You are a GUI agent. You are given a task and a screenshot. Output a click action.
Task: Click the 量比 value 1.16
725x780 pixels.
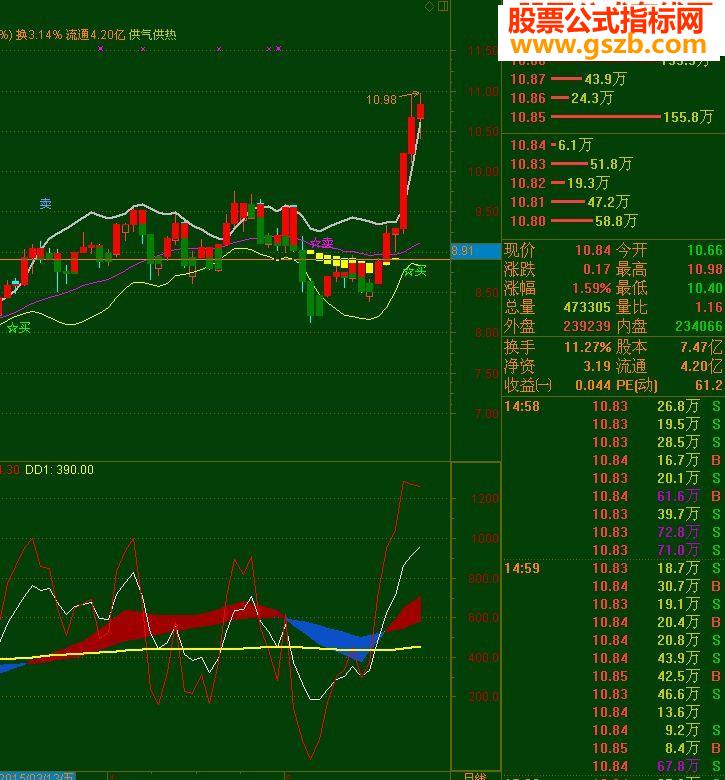(709, 307)
